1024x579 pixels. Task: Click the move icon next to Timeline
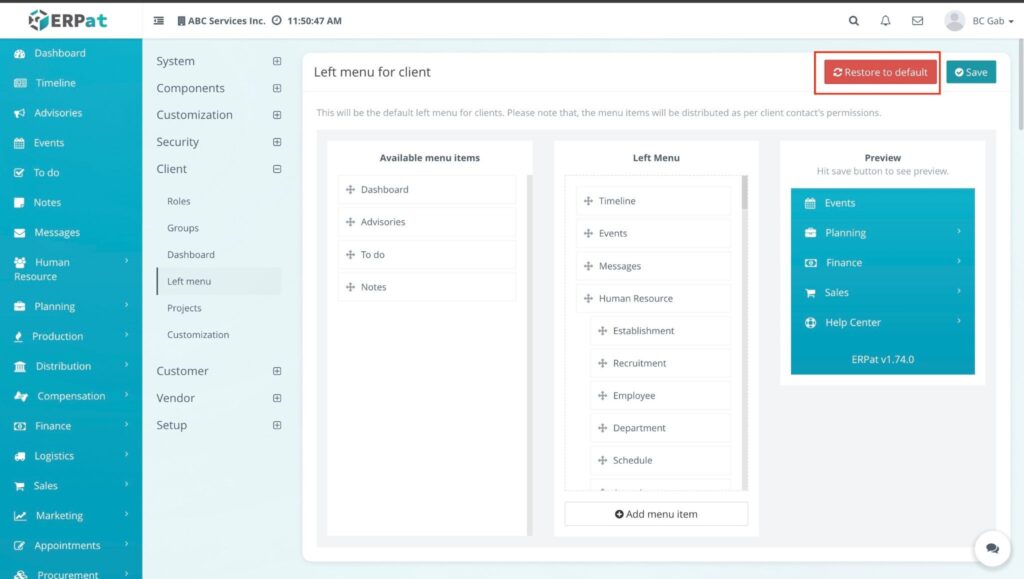[x=589, y=201]
